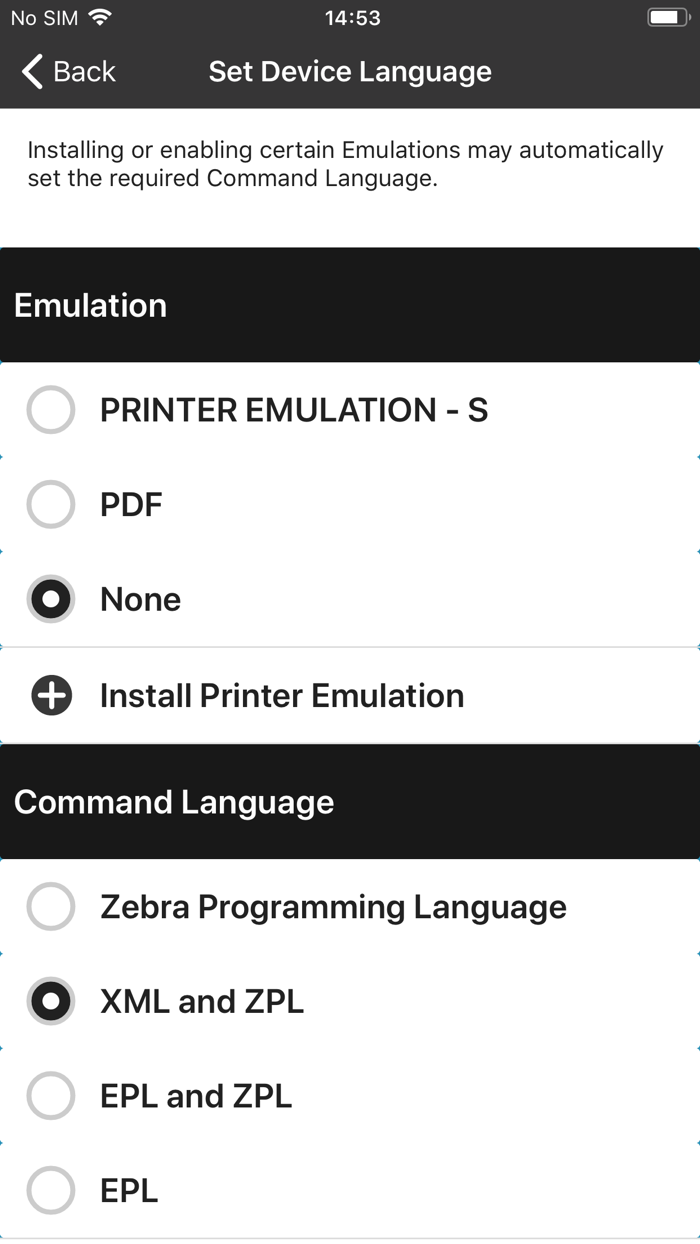Screen dimensions: 700x1244
Task: Tap the Set Device Language title
Action: (350, 71)
